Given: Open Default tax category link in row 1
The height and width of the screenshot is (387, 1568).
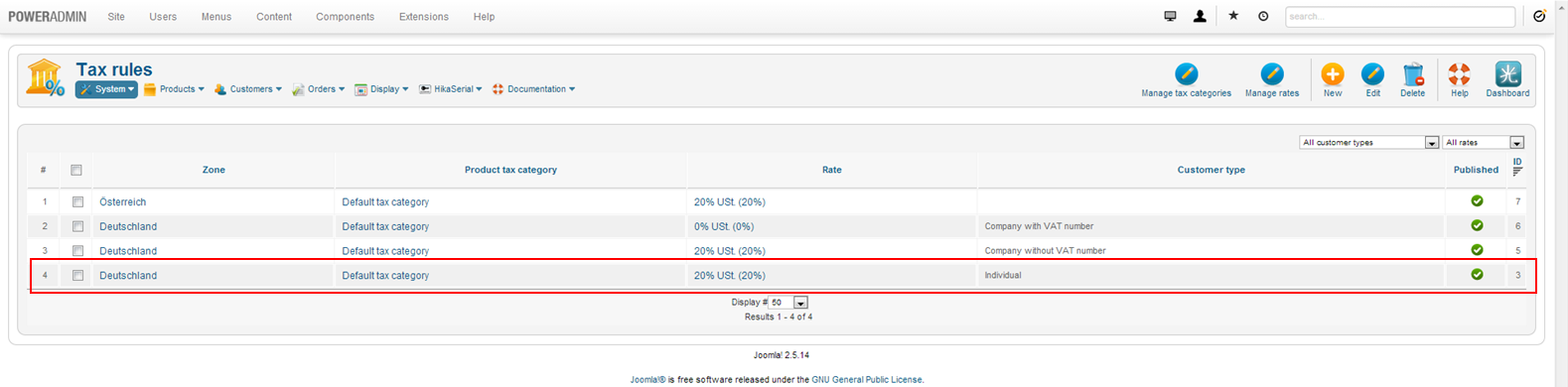Looking at the screenshot, I should tap(385, 201).
